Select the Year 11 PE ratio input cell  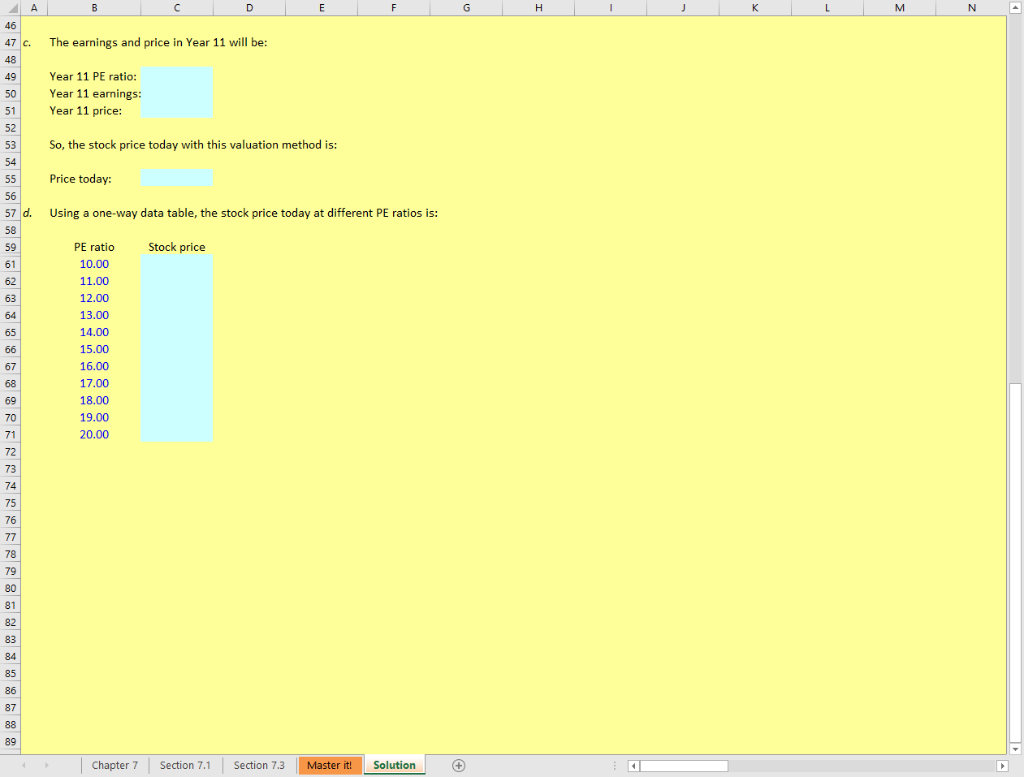pos(177,76)
